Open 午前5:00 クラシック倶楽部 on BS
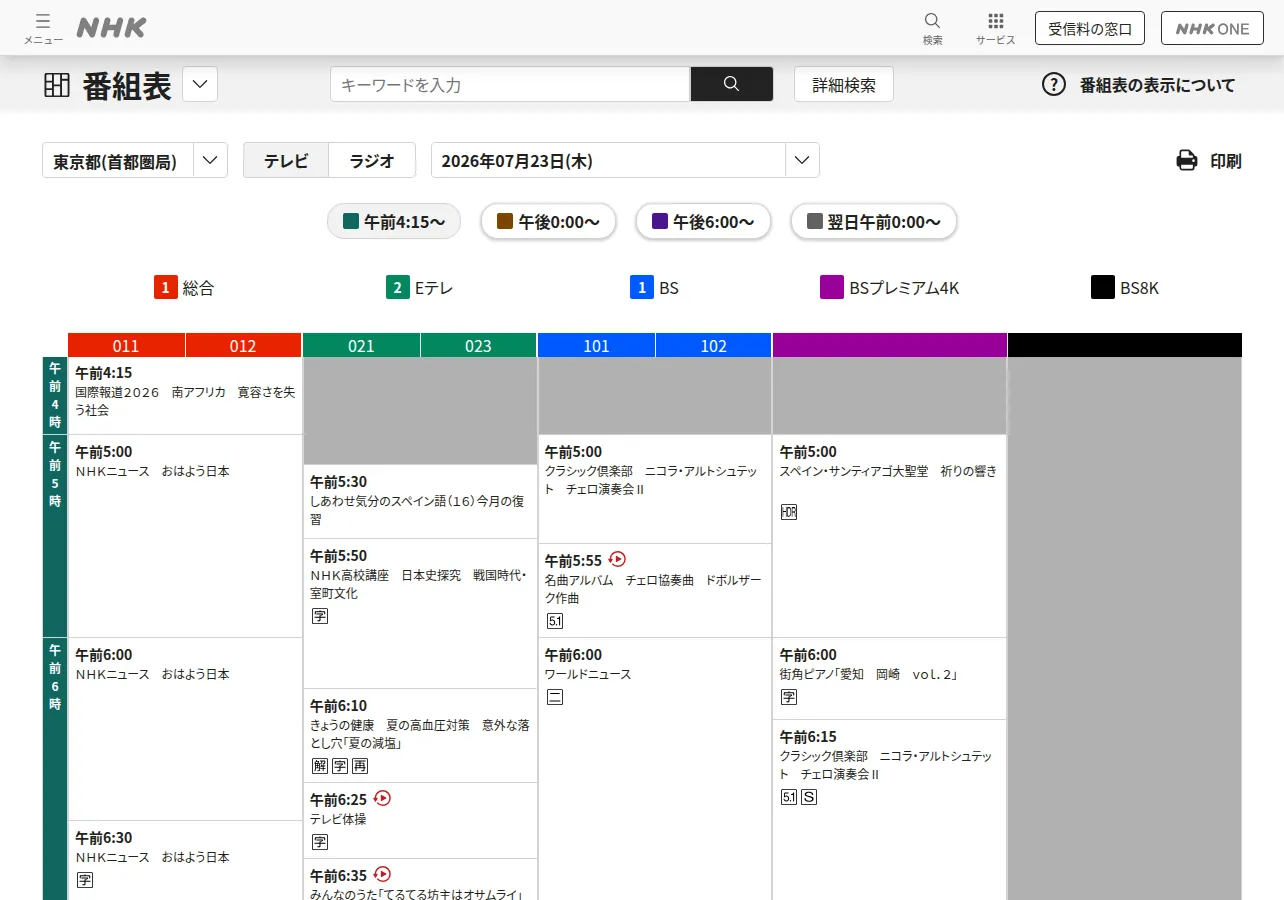Image resolution: width=1284 pixels, height=900 pixels. (655, 489)
